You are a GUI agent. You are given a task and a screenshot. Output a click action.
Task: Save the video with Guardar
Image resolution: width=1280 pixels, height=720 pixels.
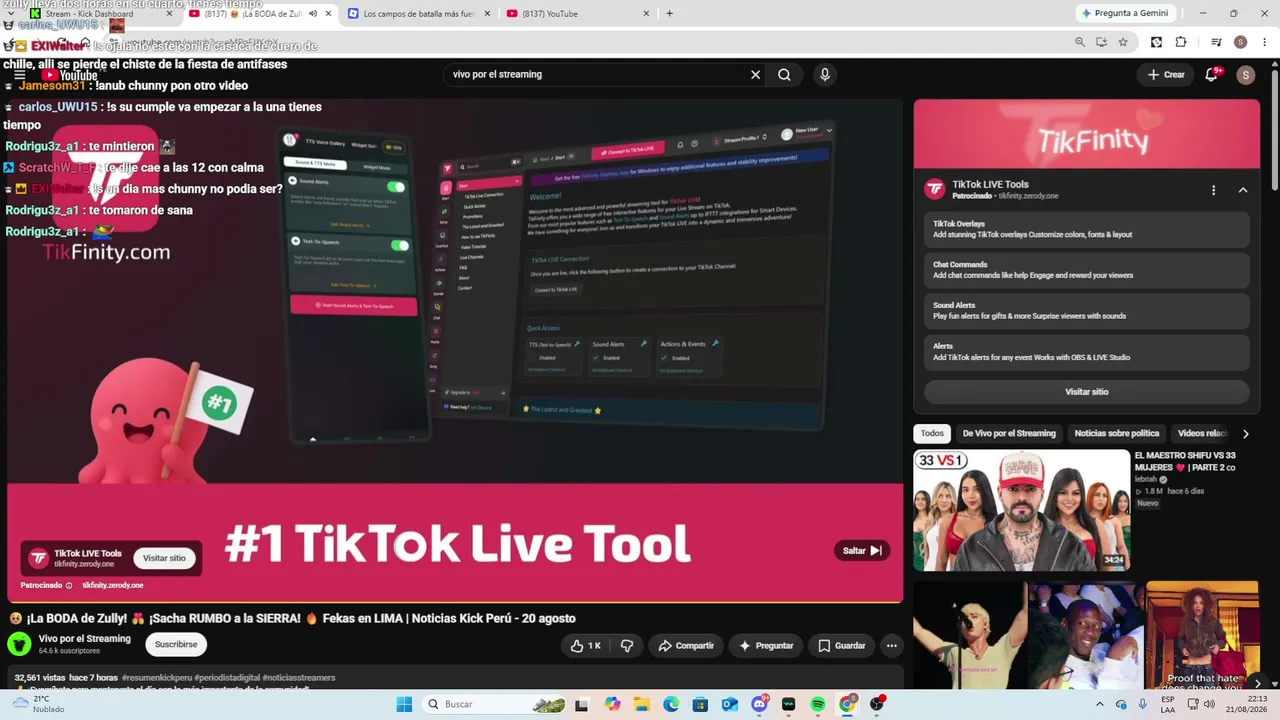click(x=841, y=646)
